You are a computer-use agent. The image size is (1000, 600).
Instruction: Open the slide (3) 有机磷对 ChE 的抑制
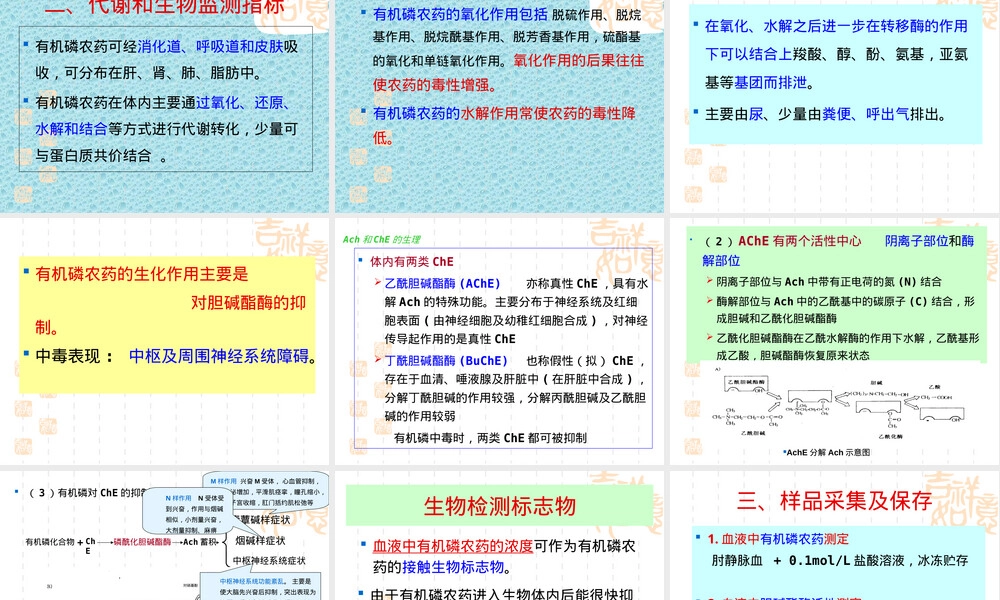point(165,536)
